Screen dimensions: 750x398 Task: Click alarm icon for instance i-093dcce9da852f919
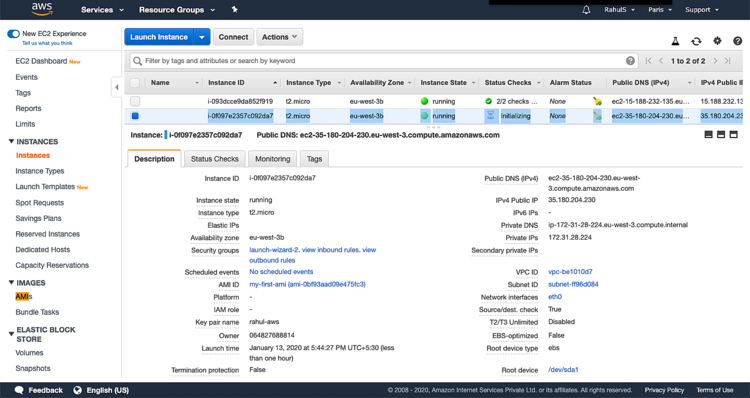tap(597, 101)
